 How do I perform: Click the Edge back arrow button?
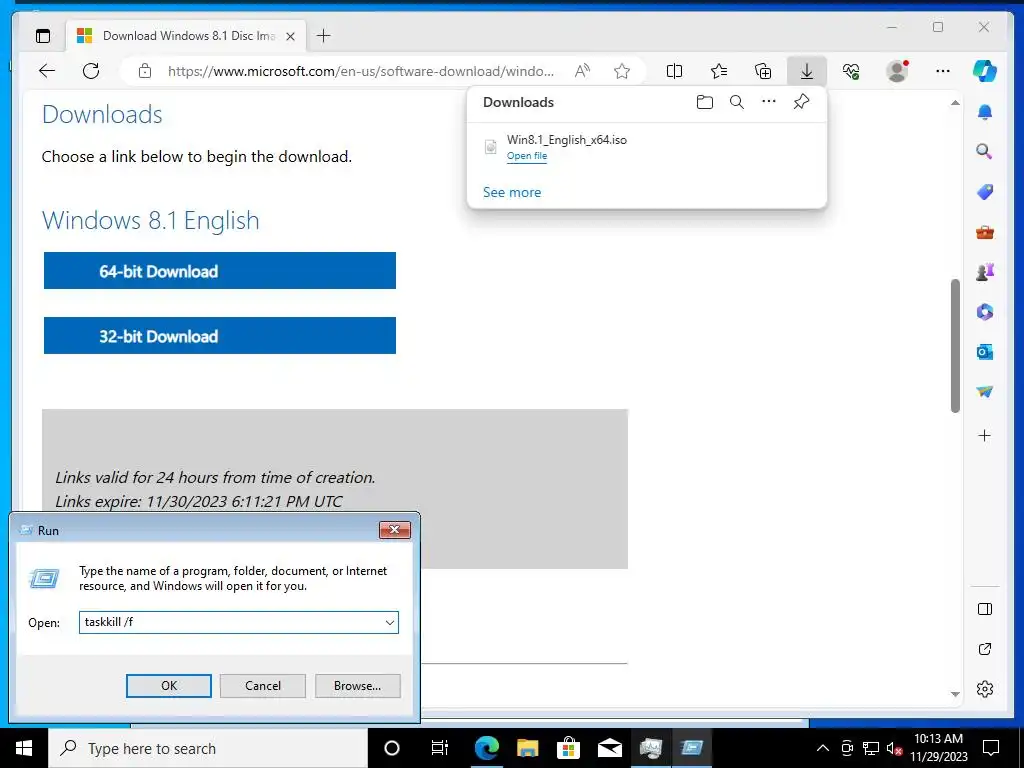point(47,71)
